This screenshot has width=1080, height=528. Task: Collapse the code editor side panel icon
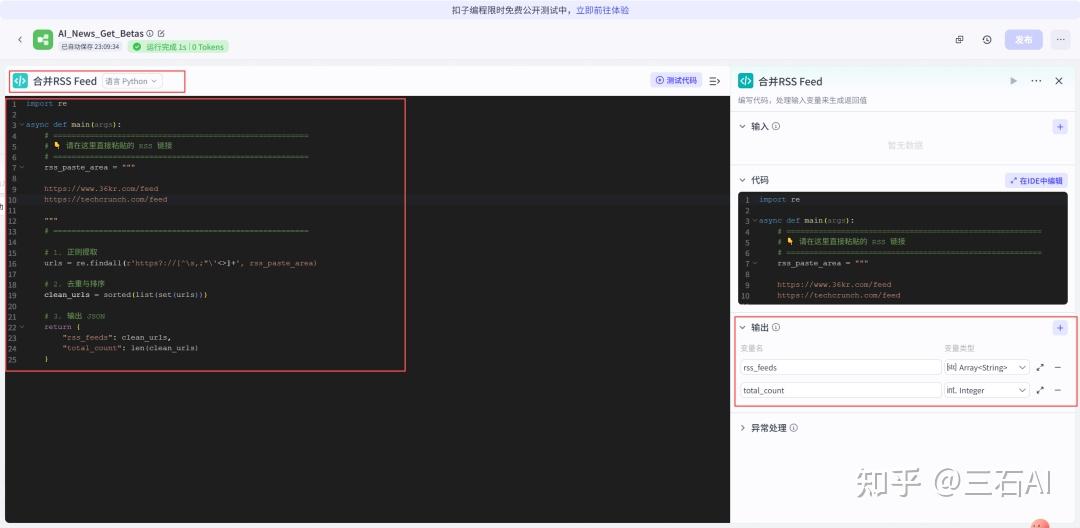tap(715, 81)
